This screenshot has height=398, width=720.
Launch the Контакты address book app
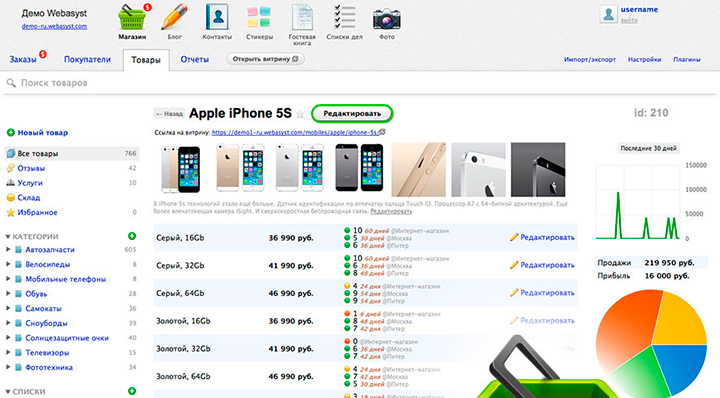(217, 22)
